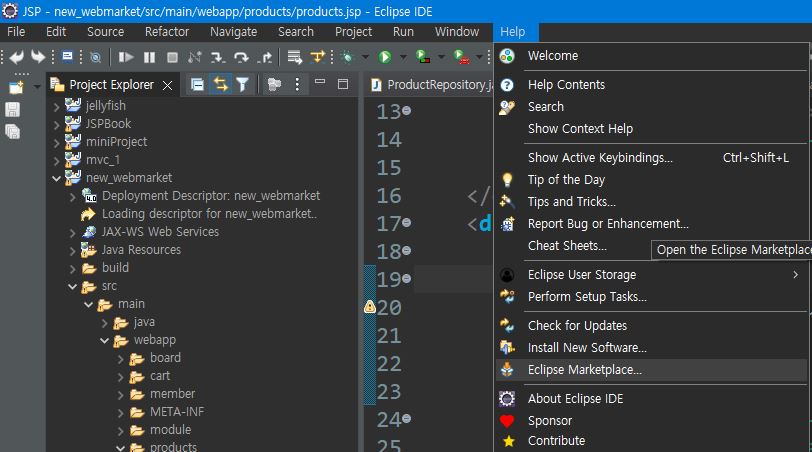Screen dimensions: 812x452
Task: Open the Coverage dropdown arrow
Action: click(x=441, y=57)
